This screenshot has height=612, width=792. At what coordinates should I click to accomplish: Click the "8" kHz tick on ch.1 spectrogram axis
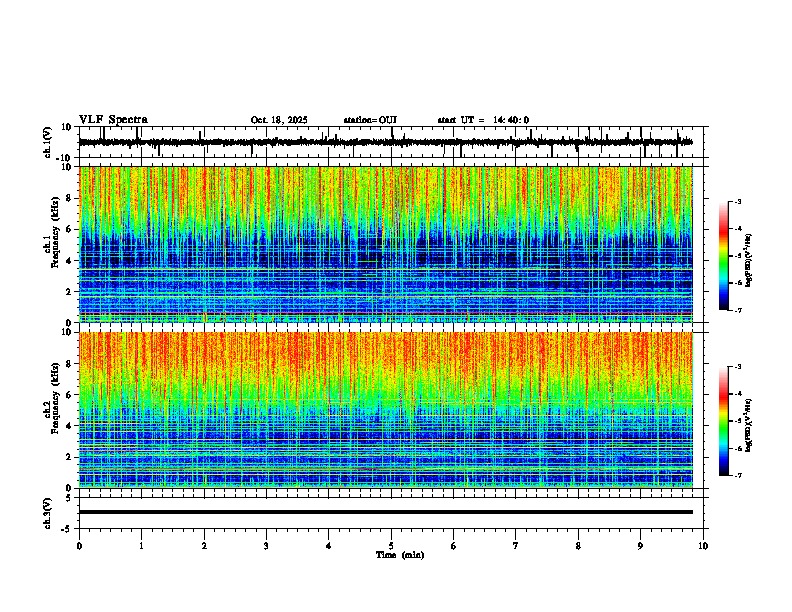[70, 198]
